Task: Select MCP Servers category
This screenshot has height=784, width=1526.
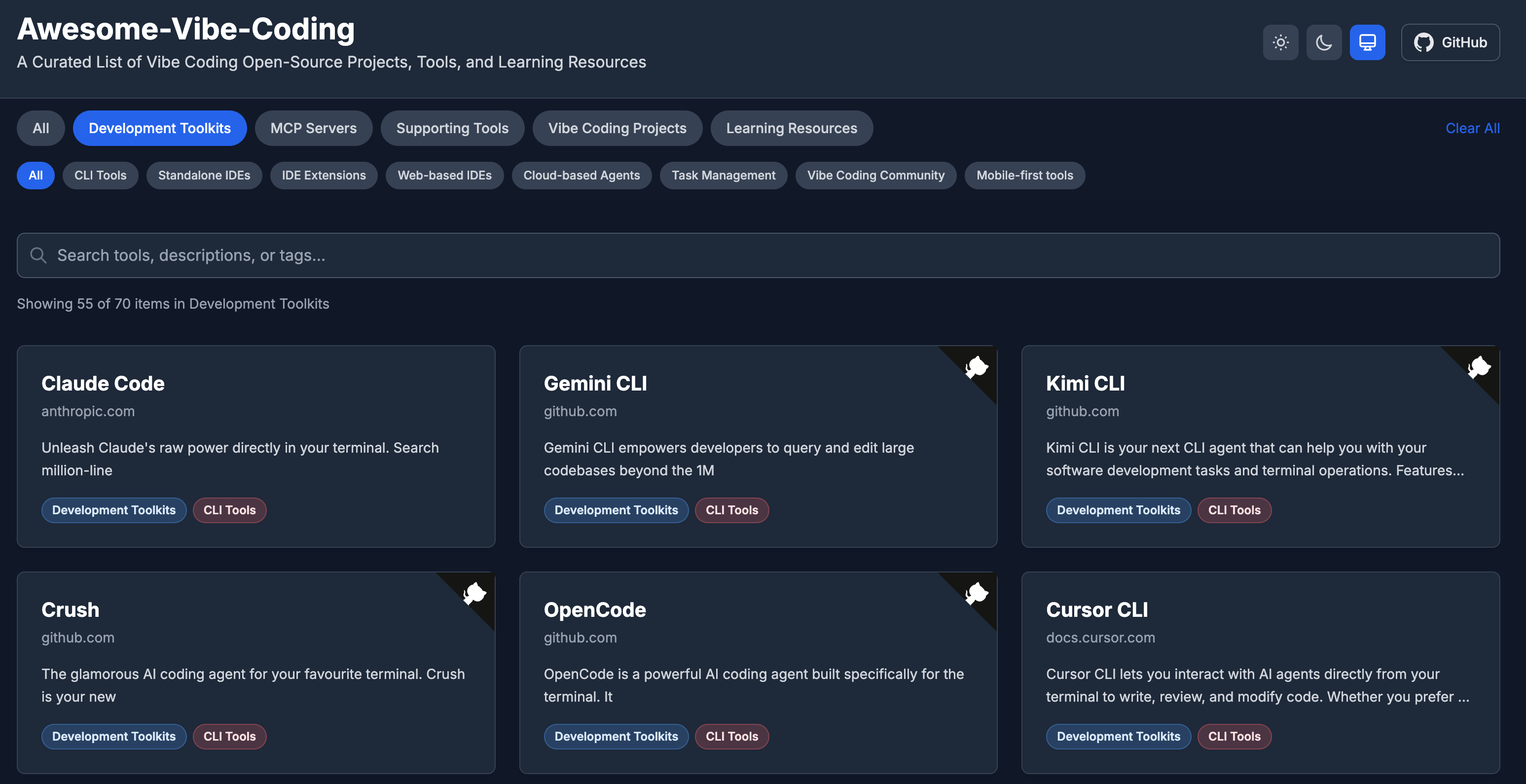Action: click(313, 128)
